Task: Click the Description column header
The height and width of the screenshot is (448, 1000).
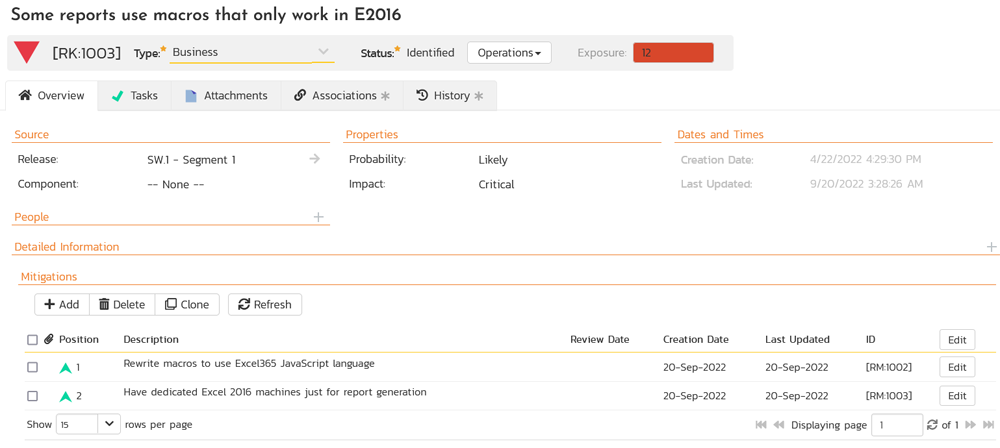Action: [151, 340]
